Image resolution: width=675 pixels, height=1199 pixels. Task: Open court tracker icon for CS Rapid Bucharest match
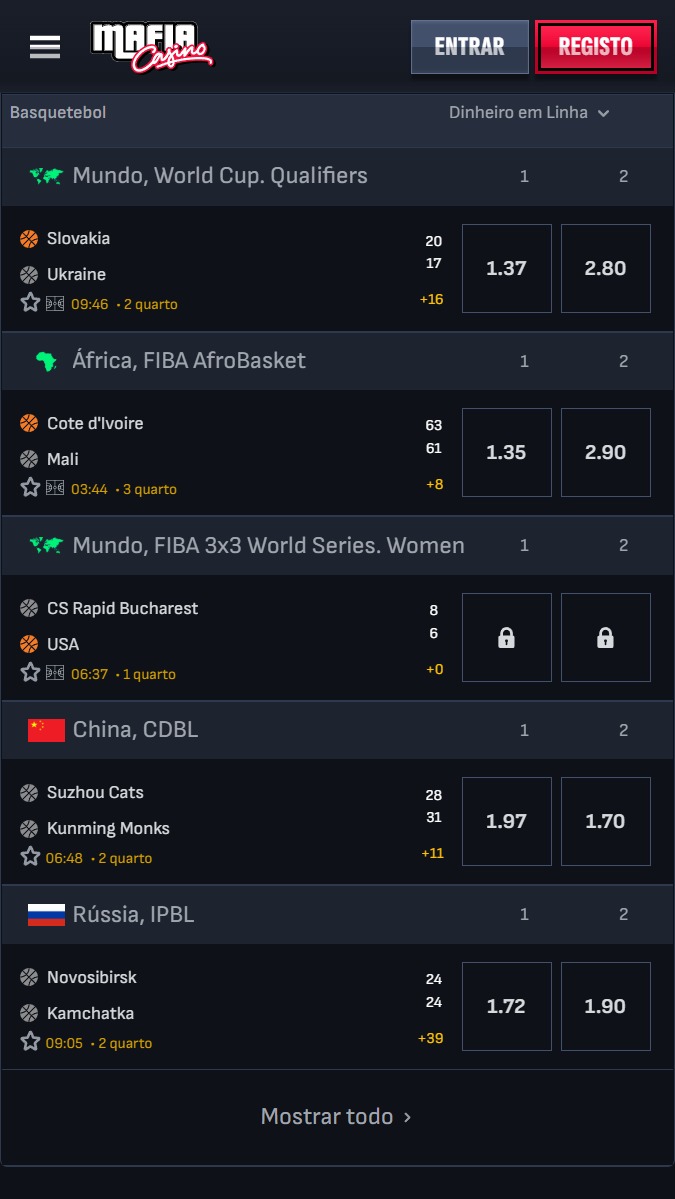[x=55, y=673]
